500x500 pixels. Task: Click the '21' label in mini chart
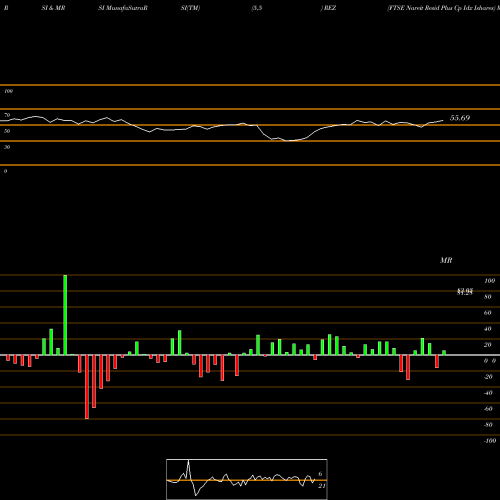coord(322,486)
